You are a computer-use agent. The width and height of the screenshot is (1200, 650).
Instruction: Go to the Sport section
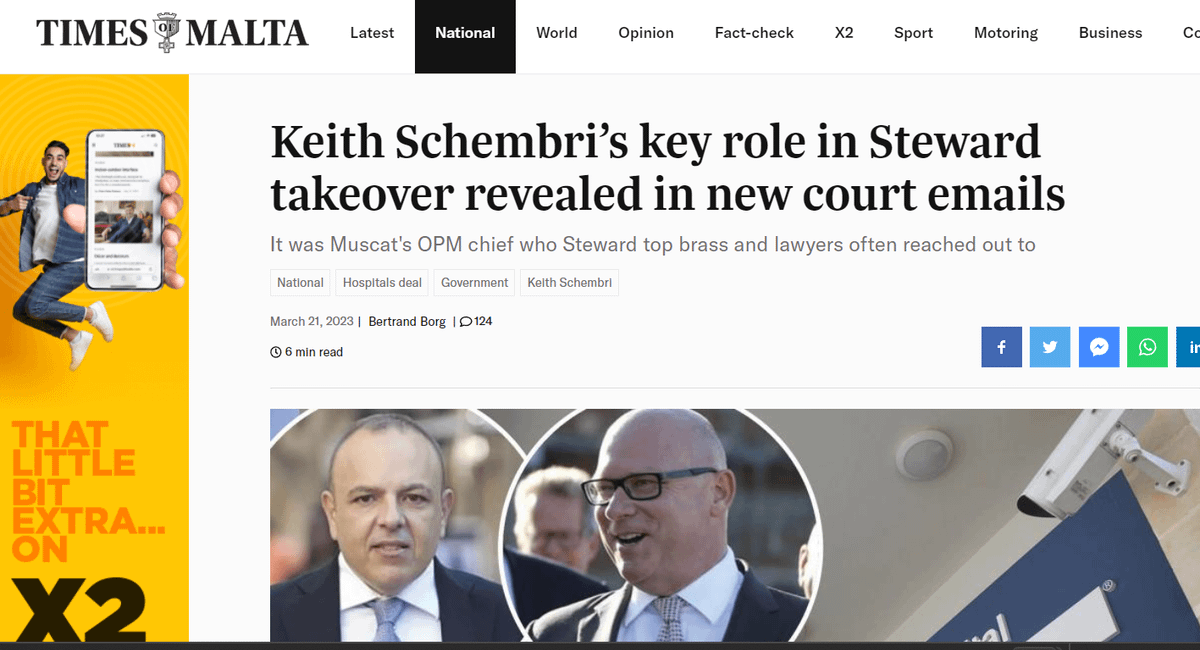pos(913,33)
